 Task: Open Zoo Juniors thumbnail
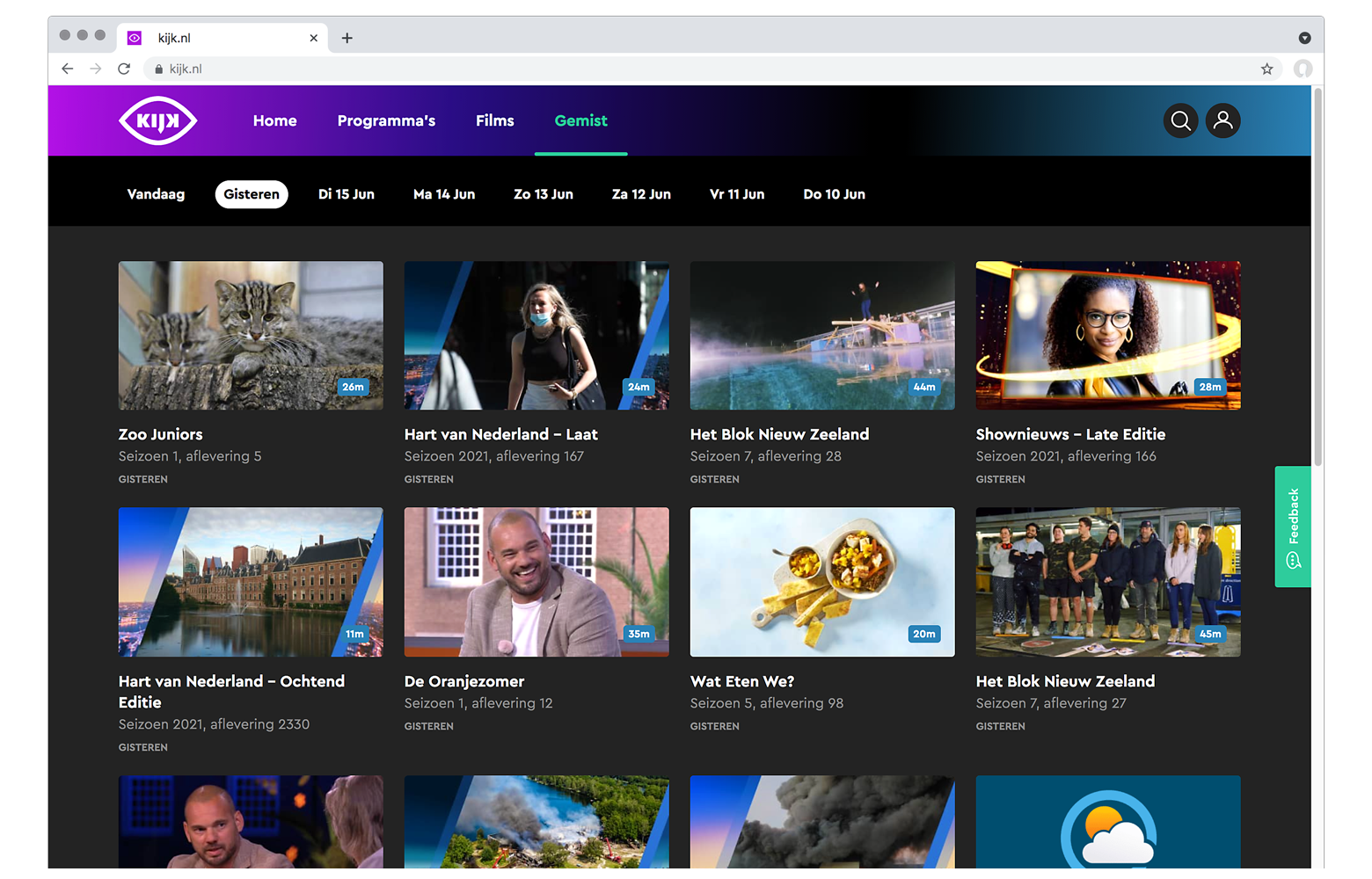click(x=251, y=335)
